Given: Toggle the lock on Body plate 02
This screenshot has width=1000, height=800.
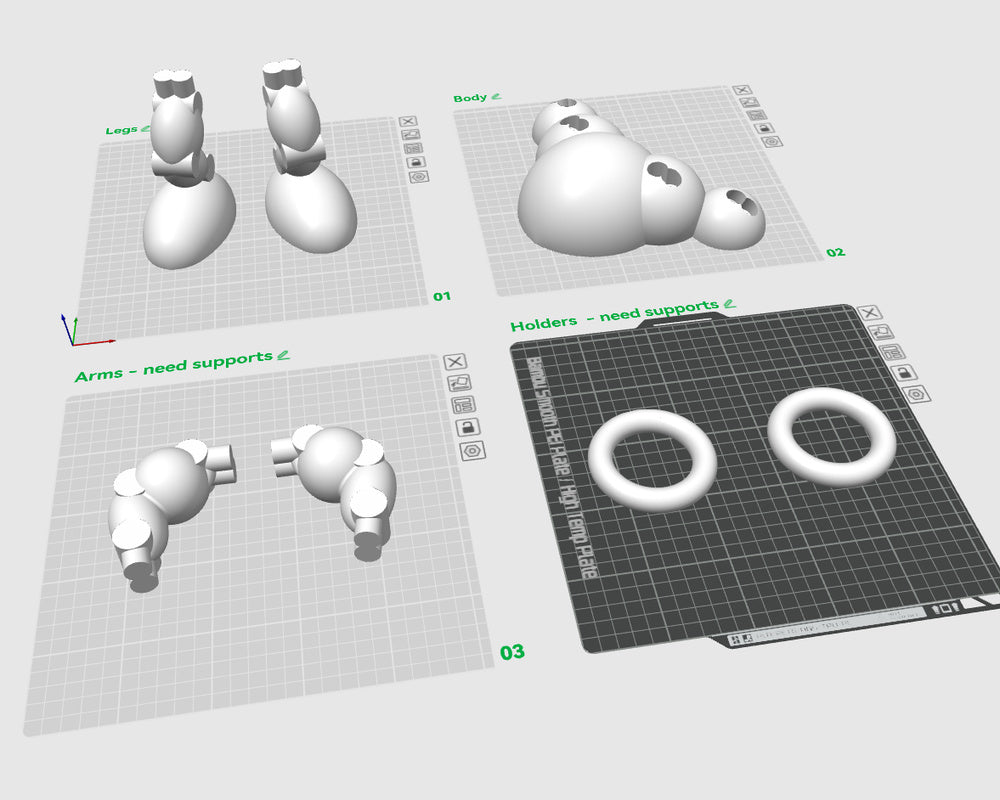Looking at the screenshot, I should (764, 128).
